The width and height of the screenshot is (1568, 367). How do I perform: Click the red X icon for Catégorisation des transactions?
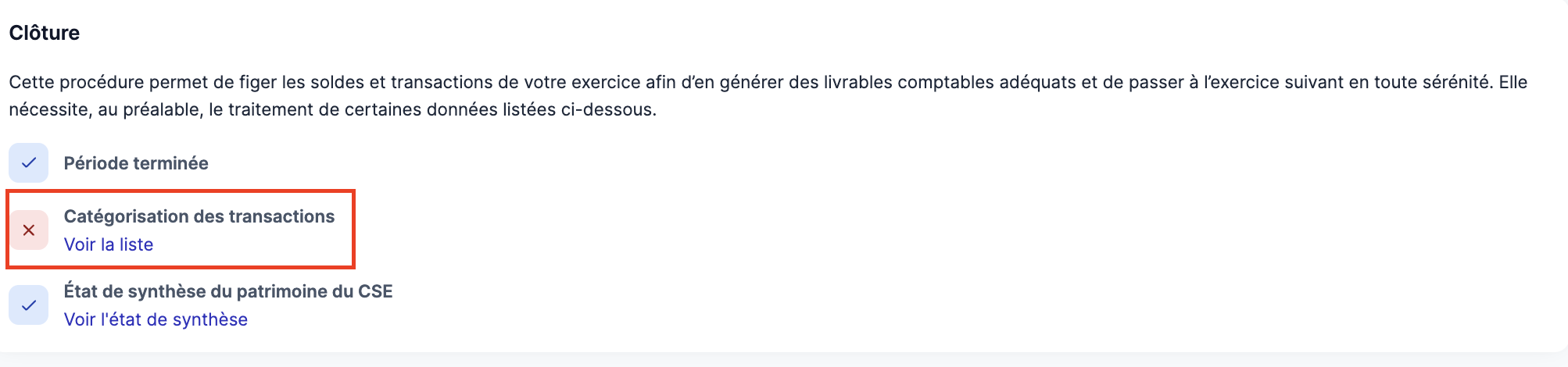[29, 230]
